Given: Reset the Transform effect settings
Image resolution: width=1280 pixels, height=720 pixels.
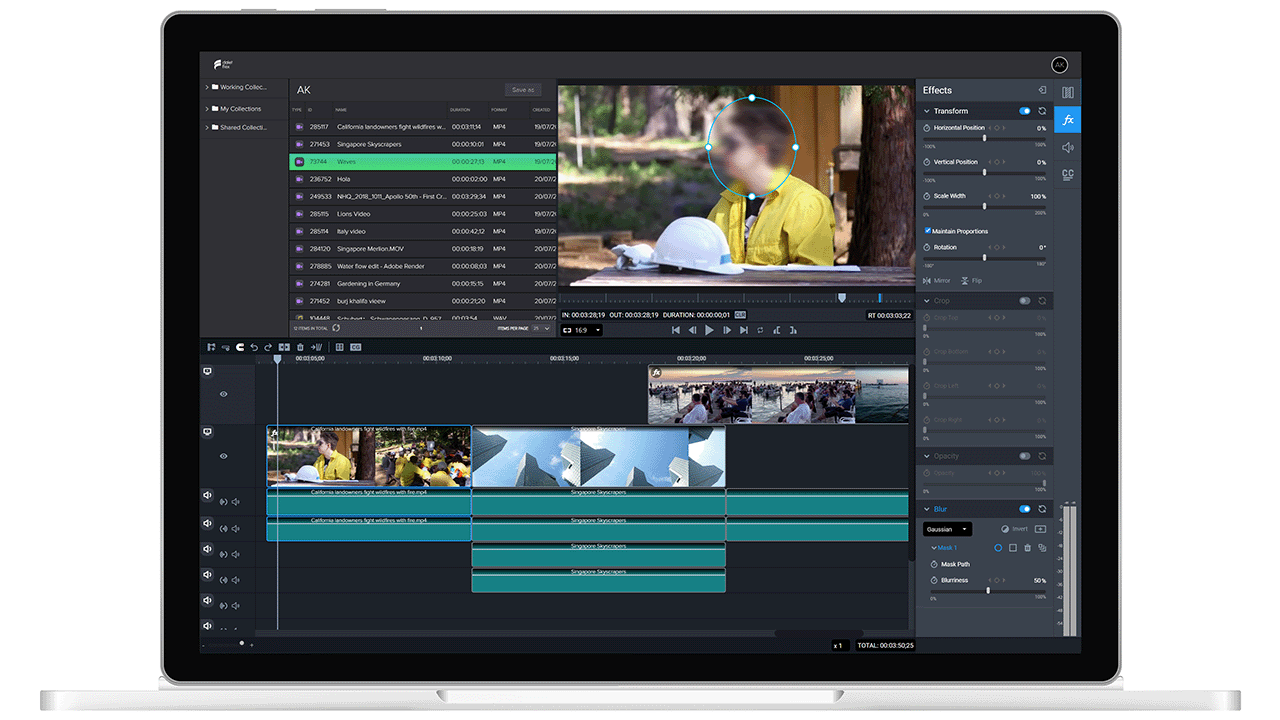Looking at the screenshot, I should point(1042,111).
